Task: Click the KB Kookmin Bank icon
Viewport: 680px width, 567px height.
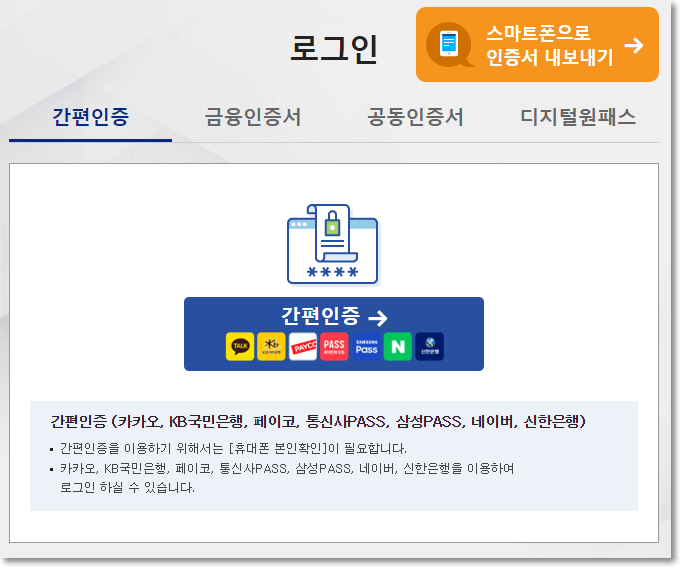Action: 271,347
